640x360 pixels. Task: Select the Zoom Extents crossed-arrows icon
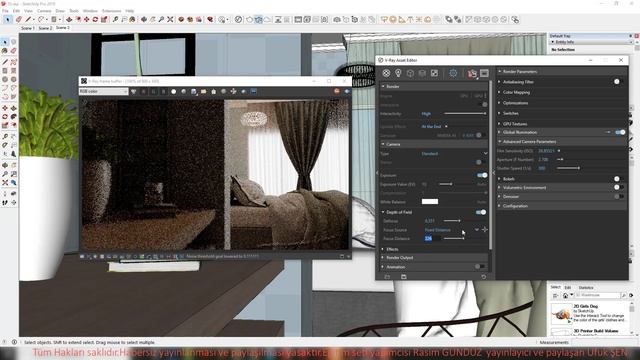tap(171, 19)
